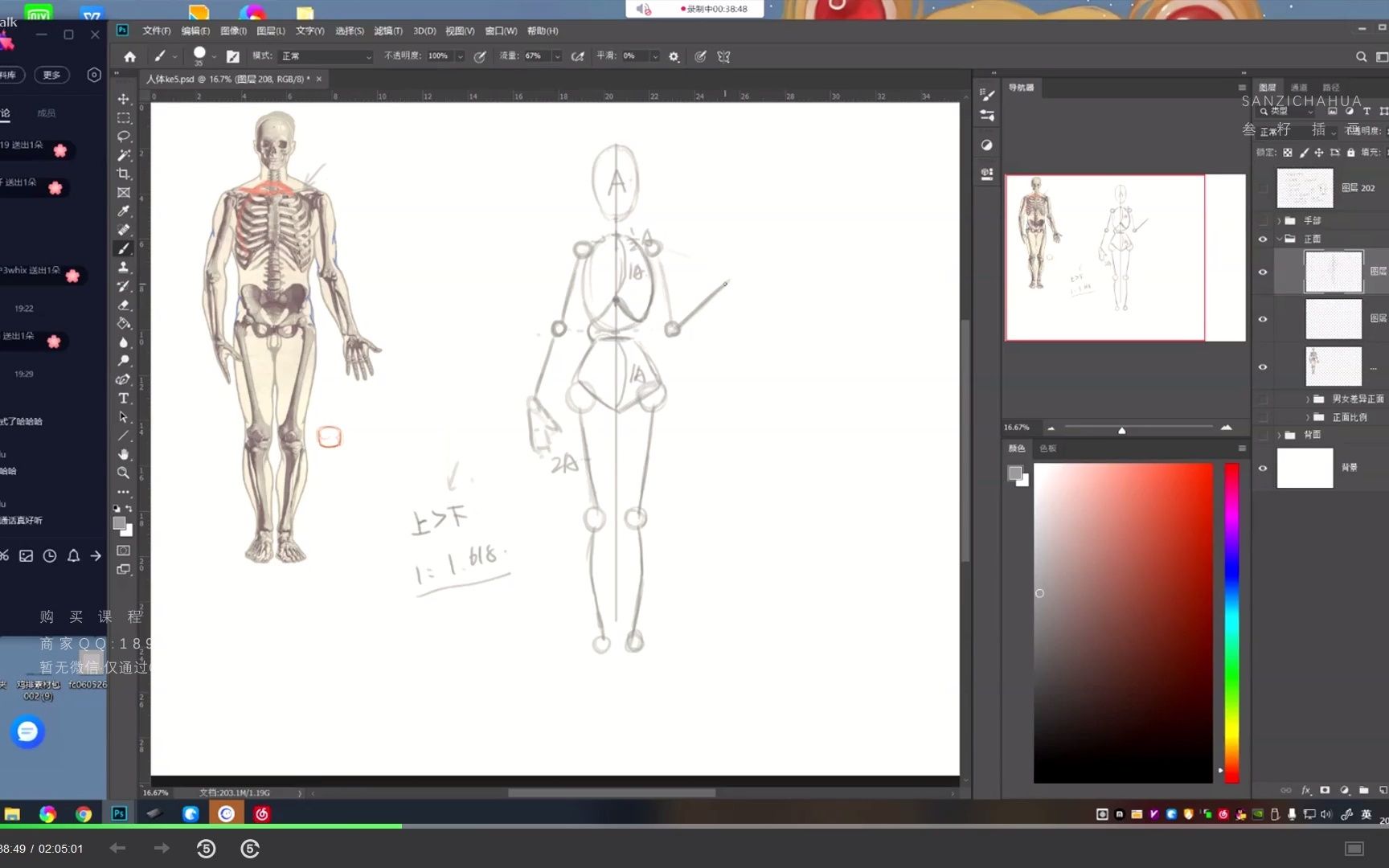Hide the 背景 layer
Viewport: 1389px width, 868px height.
pos(1262,468)
